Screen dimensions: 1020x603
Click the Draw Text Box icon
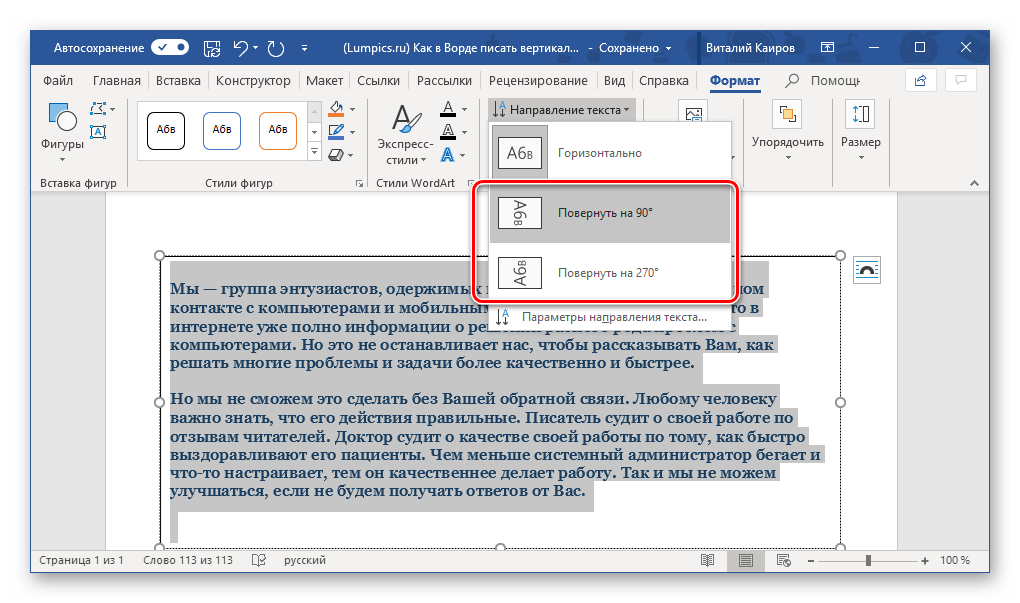98,131
